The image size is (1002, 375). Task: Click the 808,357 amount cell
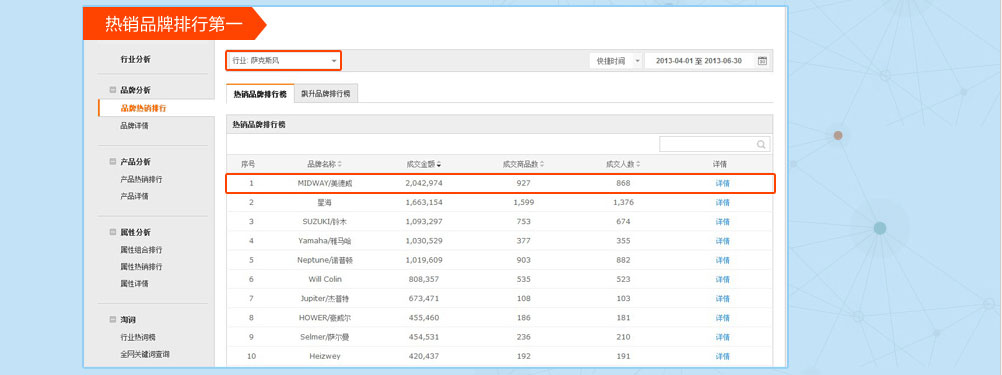click(x=424, y=279)
